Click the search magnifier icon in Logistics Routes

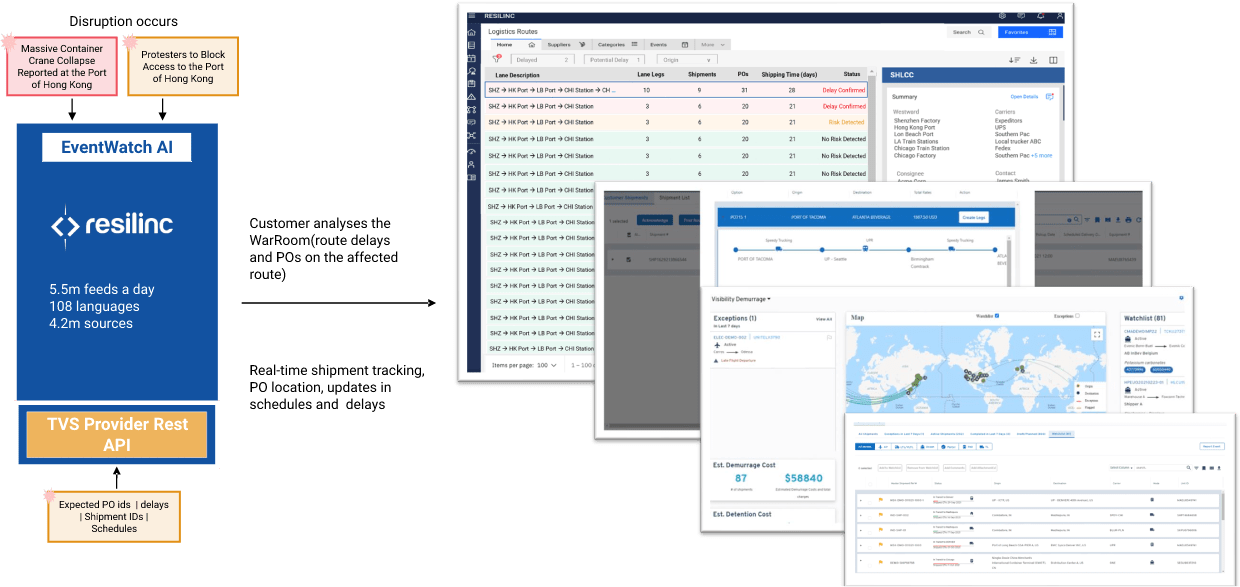(x=981, y=32)
